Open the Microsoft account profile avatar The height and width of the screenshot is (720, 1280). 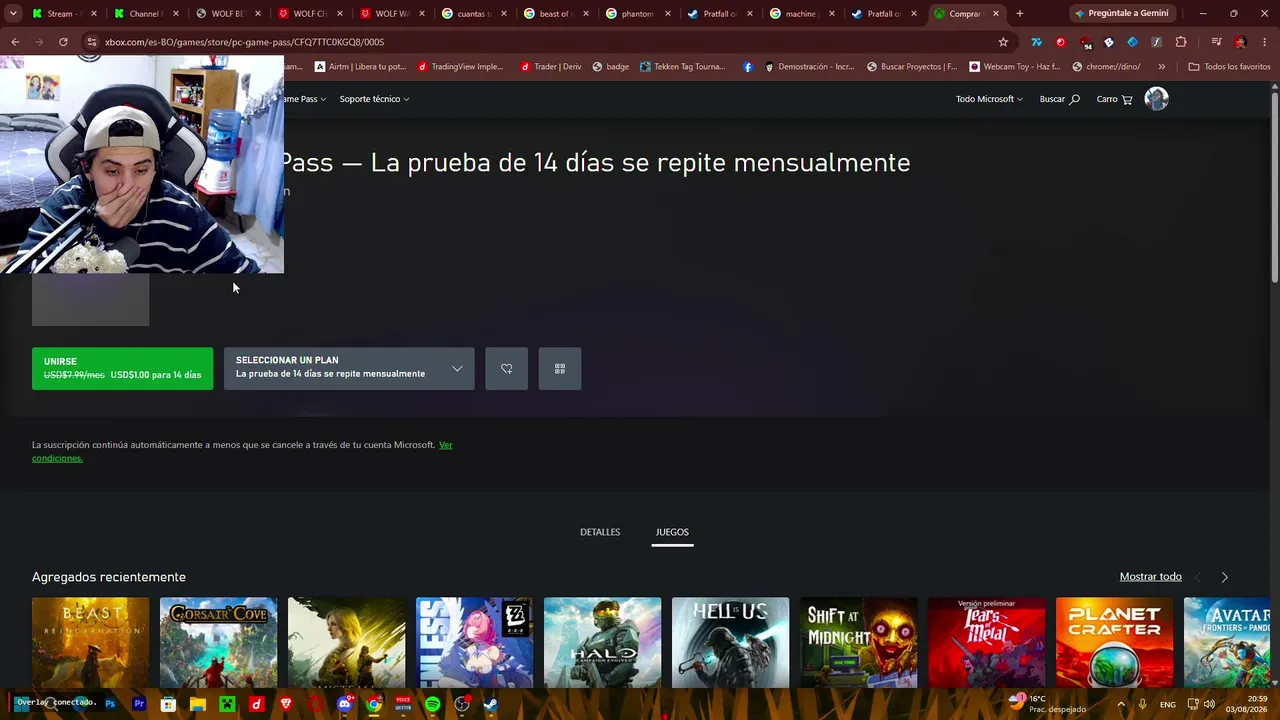coord(1157,98)
